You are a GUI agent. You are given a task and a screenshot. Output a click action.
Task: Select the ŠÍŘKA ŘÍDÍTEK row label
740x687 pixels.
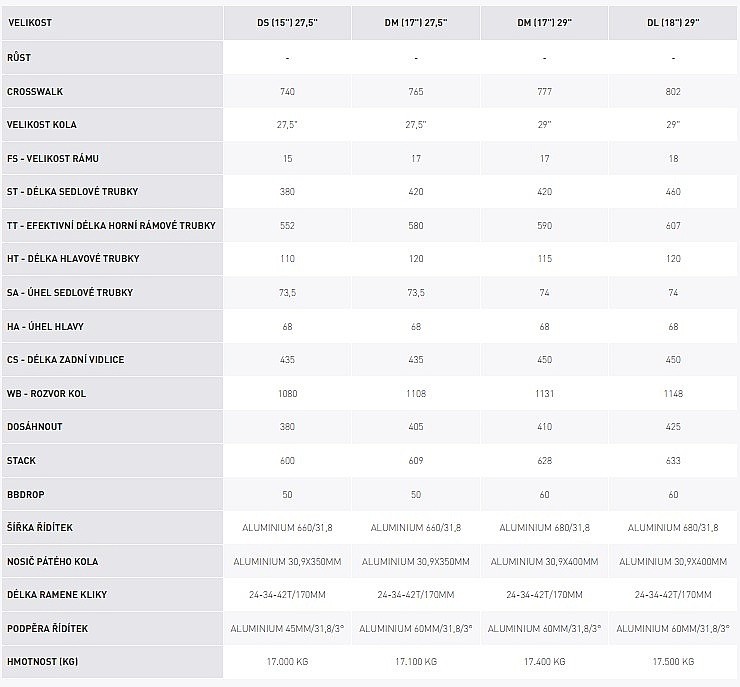point(40,527)
